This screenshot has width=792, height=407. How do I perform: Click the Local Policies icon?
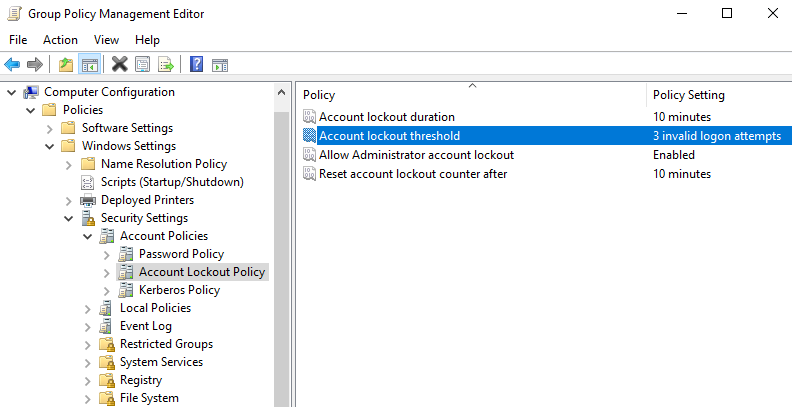pyautogui.click(x=106, y=308)
